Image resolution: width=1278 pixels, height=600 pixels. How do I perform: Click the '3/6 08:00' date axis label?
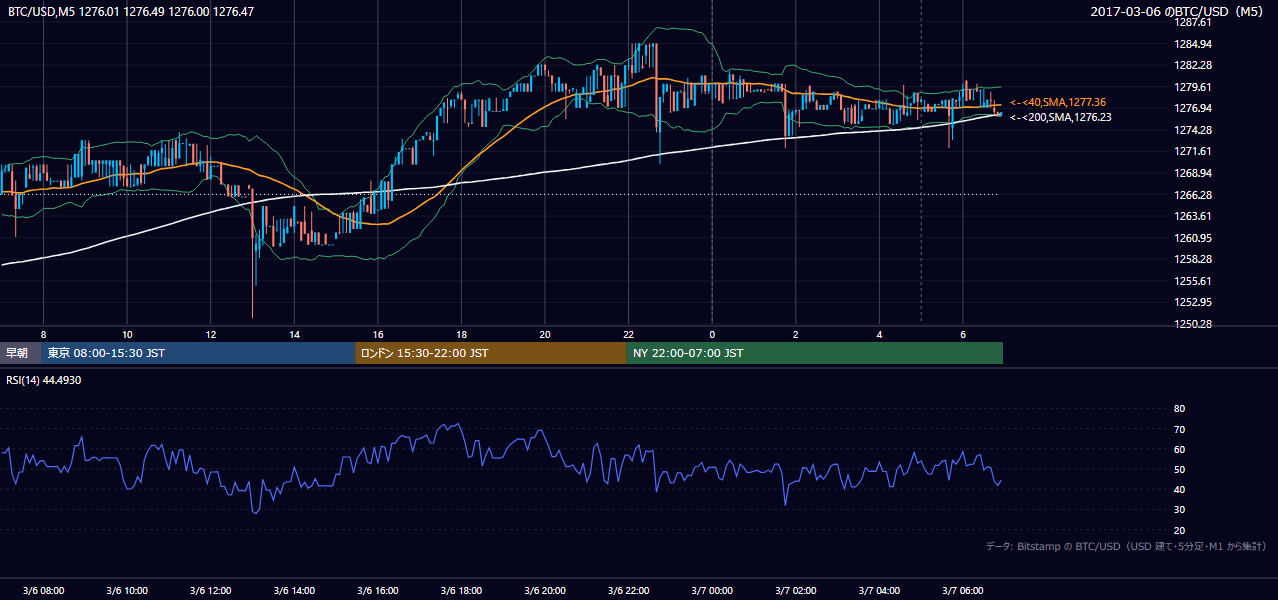[43, 590]
